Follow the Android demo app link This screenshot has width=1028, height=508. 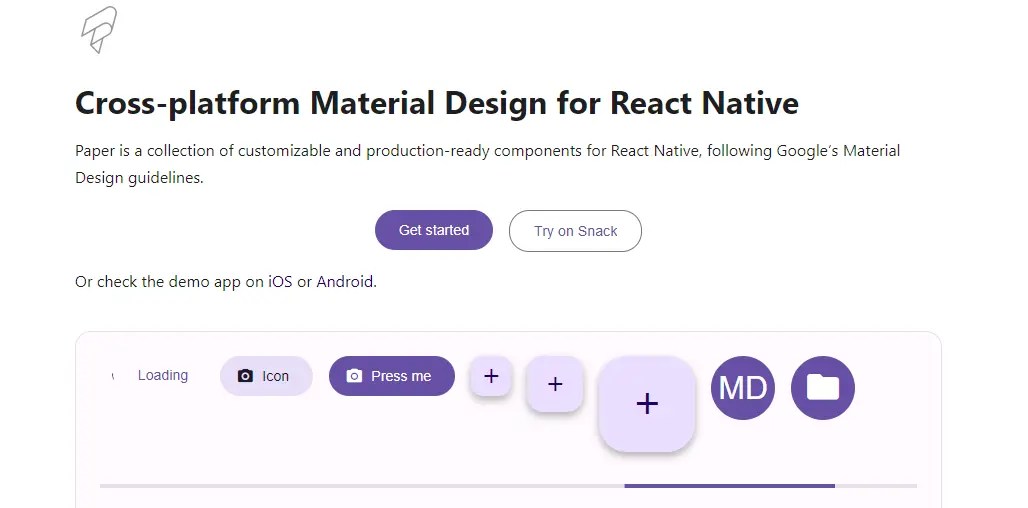click(x=345, y=282)
